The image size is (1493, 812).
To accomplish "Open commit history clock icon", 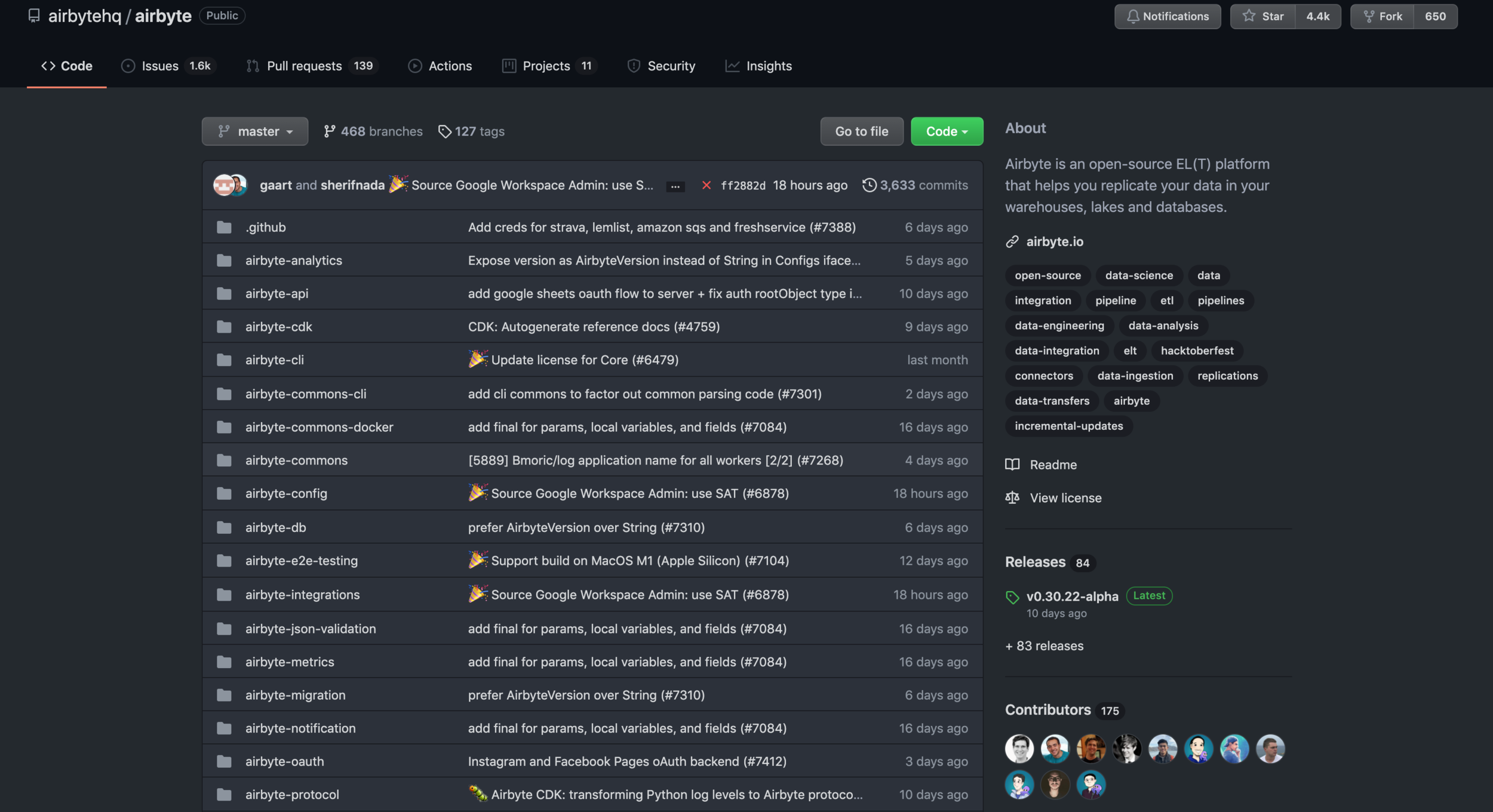I will pos(869,185).
